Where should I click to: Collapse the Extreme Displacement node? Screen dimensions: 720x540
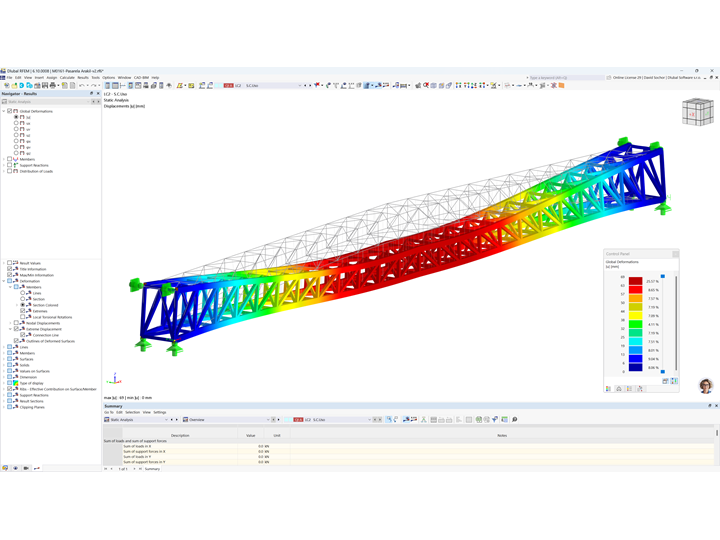11,329
